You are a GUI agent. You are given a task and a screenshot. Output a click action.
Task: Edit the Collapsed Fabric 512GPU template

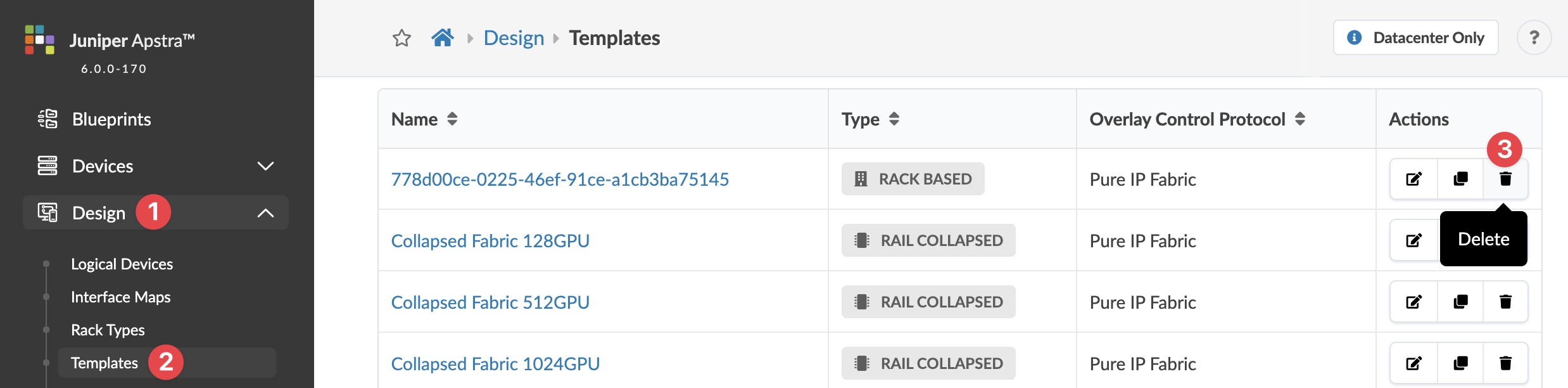1413,302
